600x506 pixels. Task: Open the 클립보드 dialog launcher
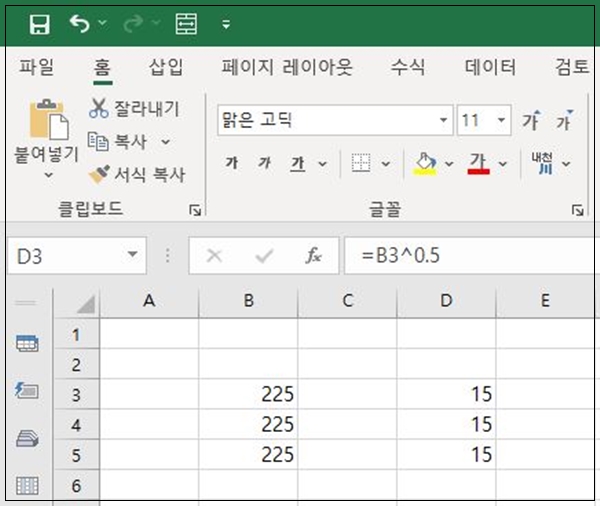(195, 210)
